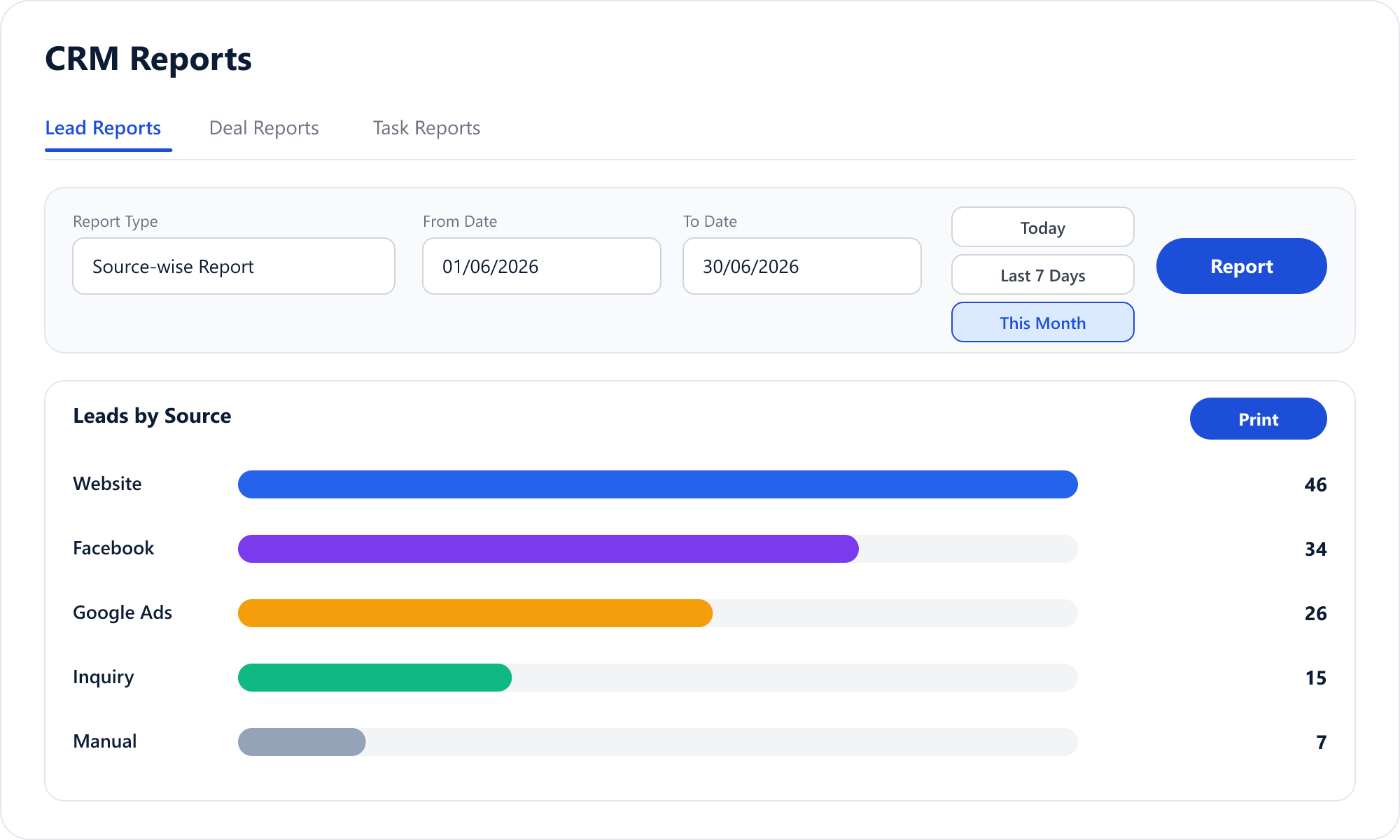Screen dimensions: 1400x840
Task: Click the Facebook source label
Action: [113, 548]
